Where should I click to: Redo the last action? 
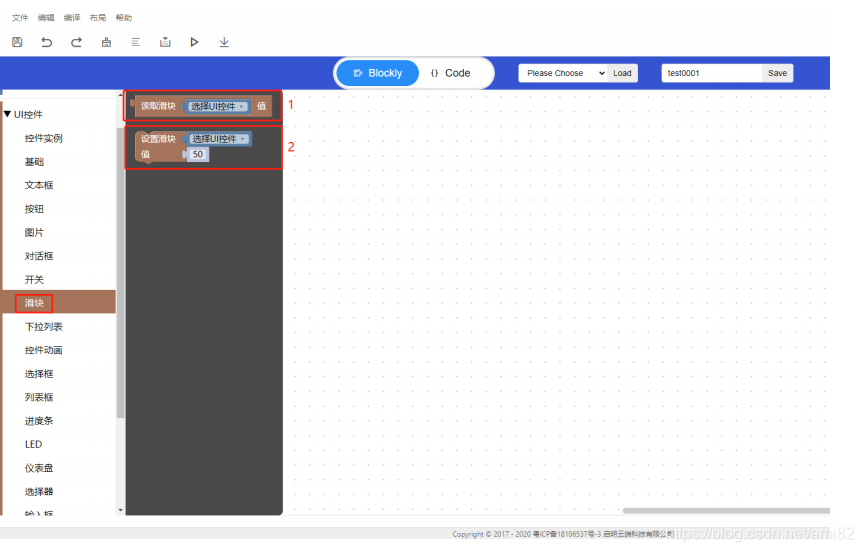77,42
